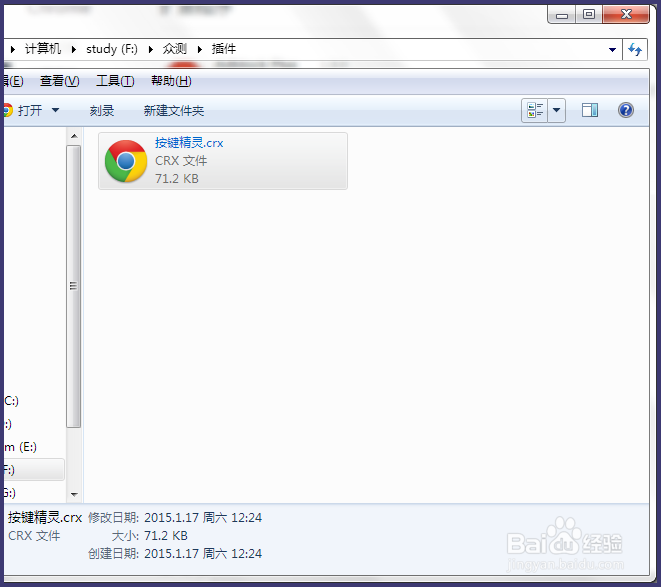Viewport: 661px width, 587px height.
Task: Click the 刻录 toolbar button
Action: point(102,110)
